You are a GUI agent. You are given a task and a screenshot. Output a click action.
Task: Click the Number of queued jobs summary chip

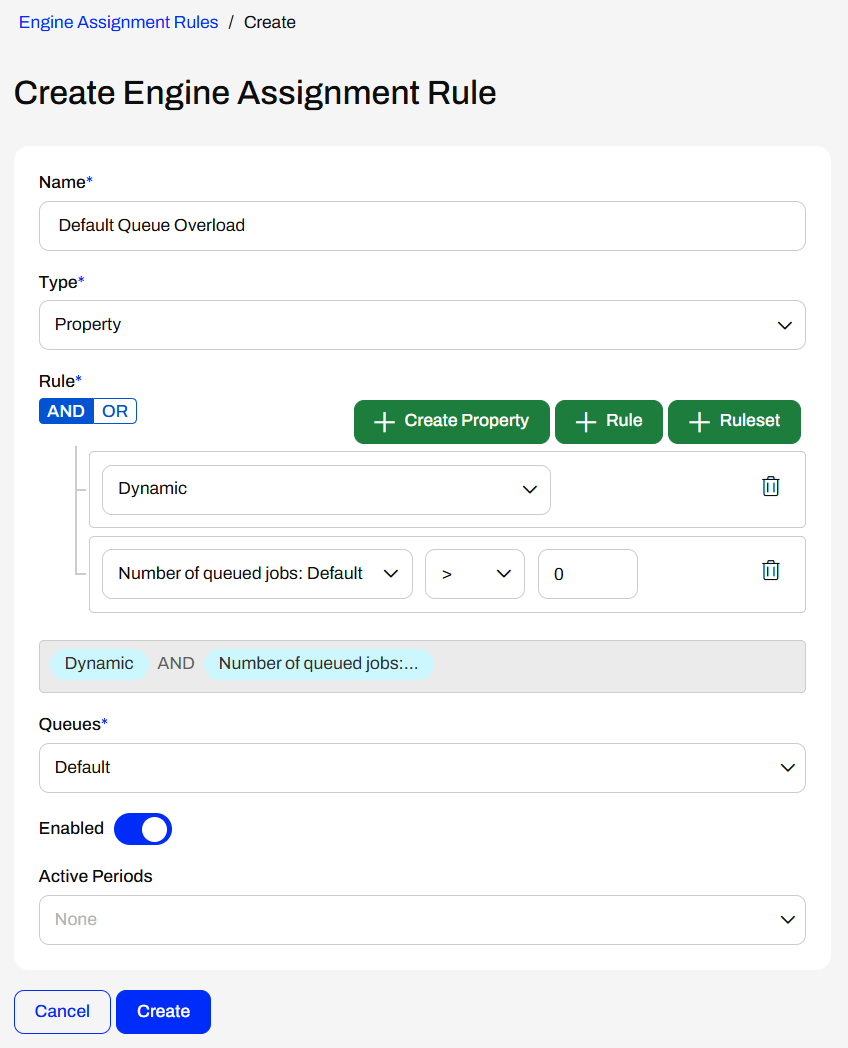pos(319,664)
